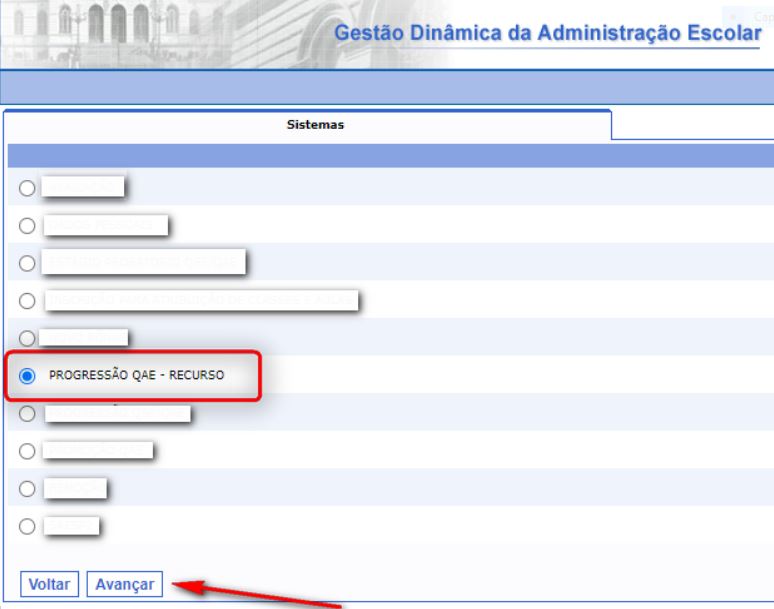
Task: Select radio button directly above PROGRESSÃO QAE option
Action: coord(27,339)
